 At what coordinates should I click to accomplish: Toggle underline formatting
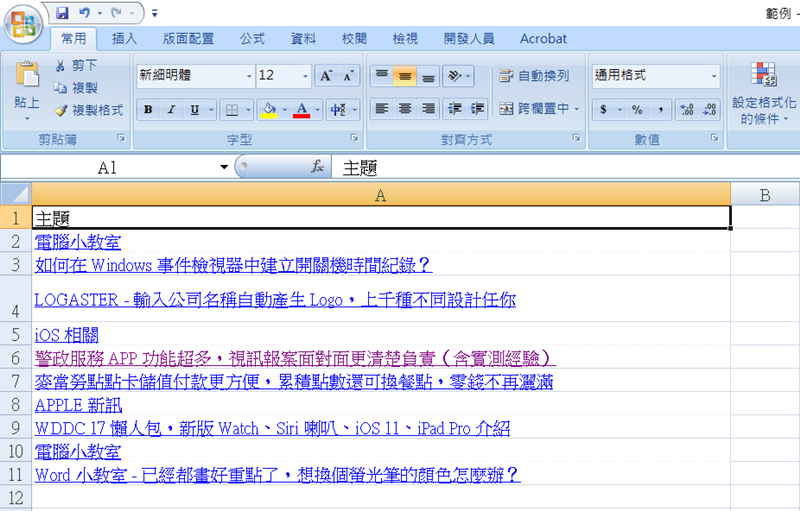[x=194, y=110]
